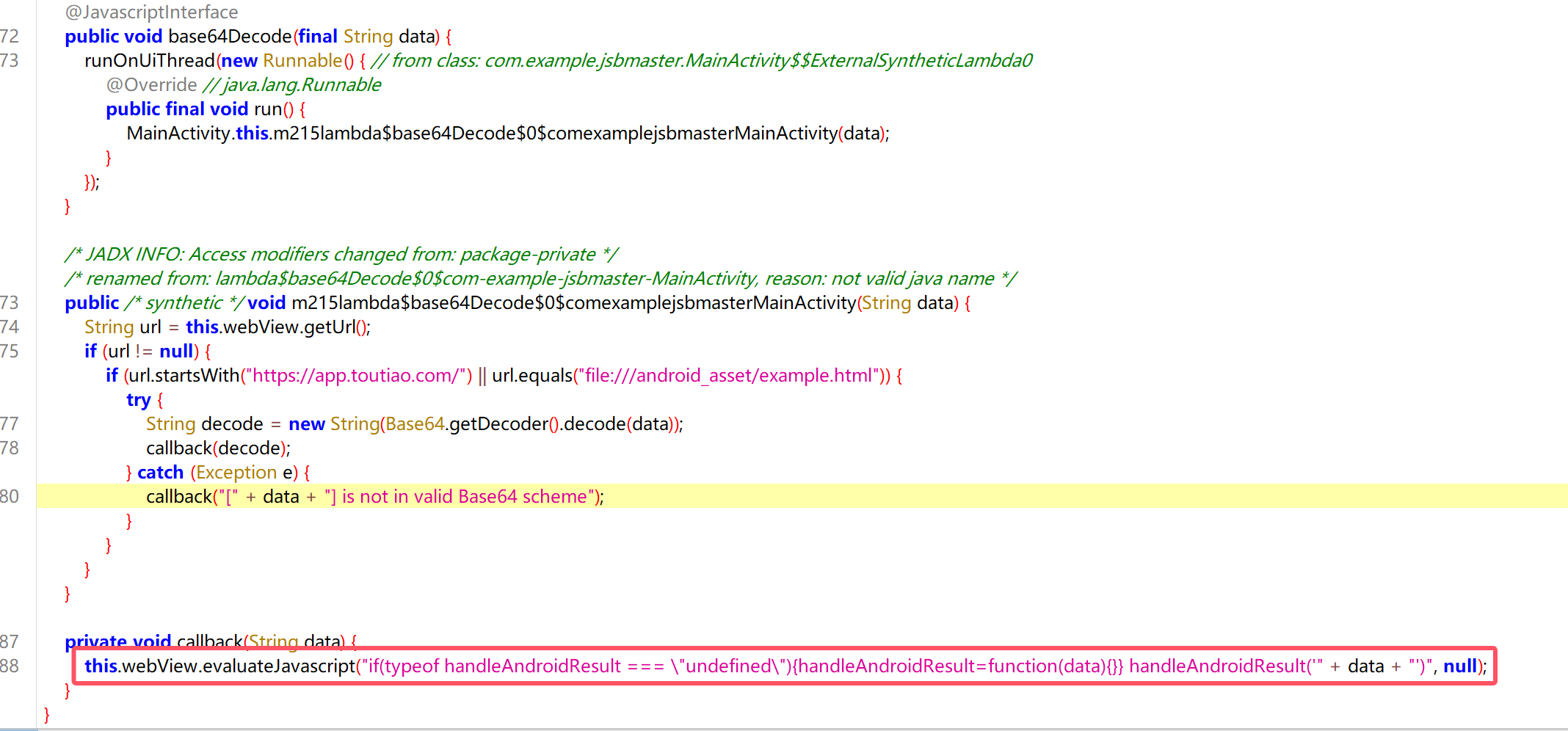The width and height of the screenshot is (1568, 731).
Task: Click 'new Runnable()' in the runOnUiThread line
Action: (x=288, y=60)
